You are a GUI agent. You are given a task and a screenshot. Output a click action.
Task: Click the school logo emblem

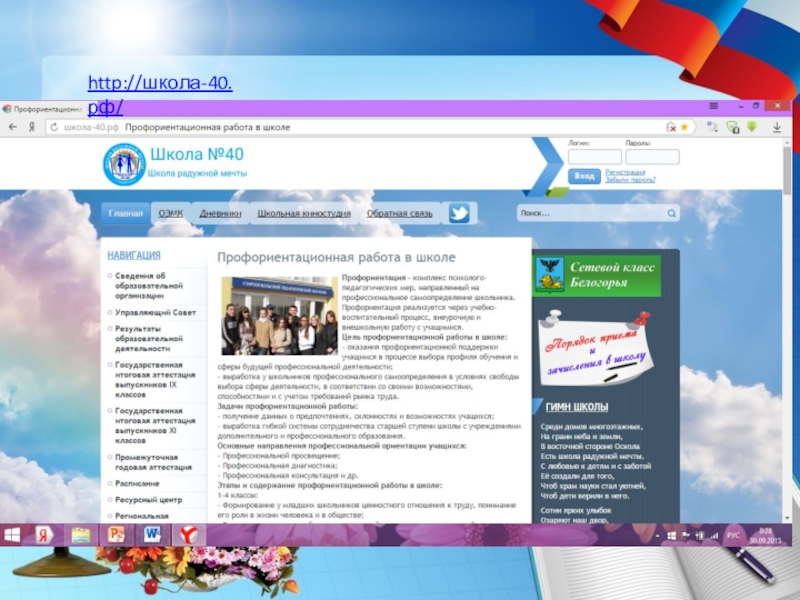pyautogui.click(x=124, y=164)
